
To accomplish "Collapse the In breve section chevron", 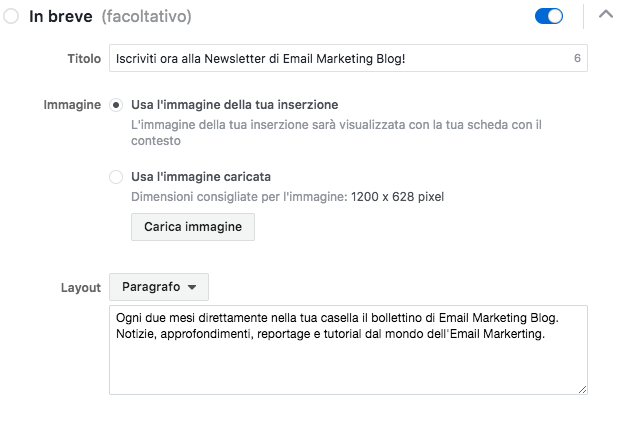I will pos(606,15).
